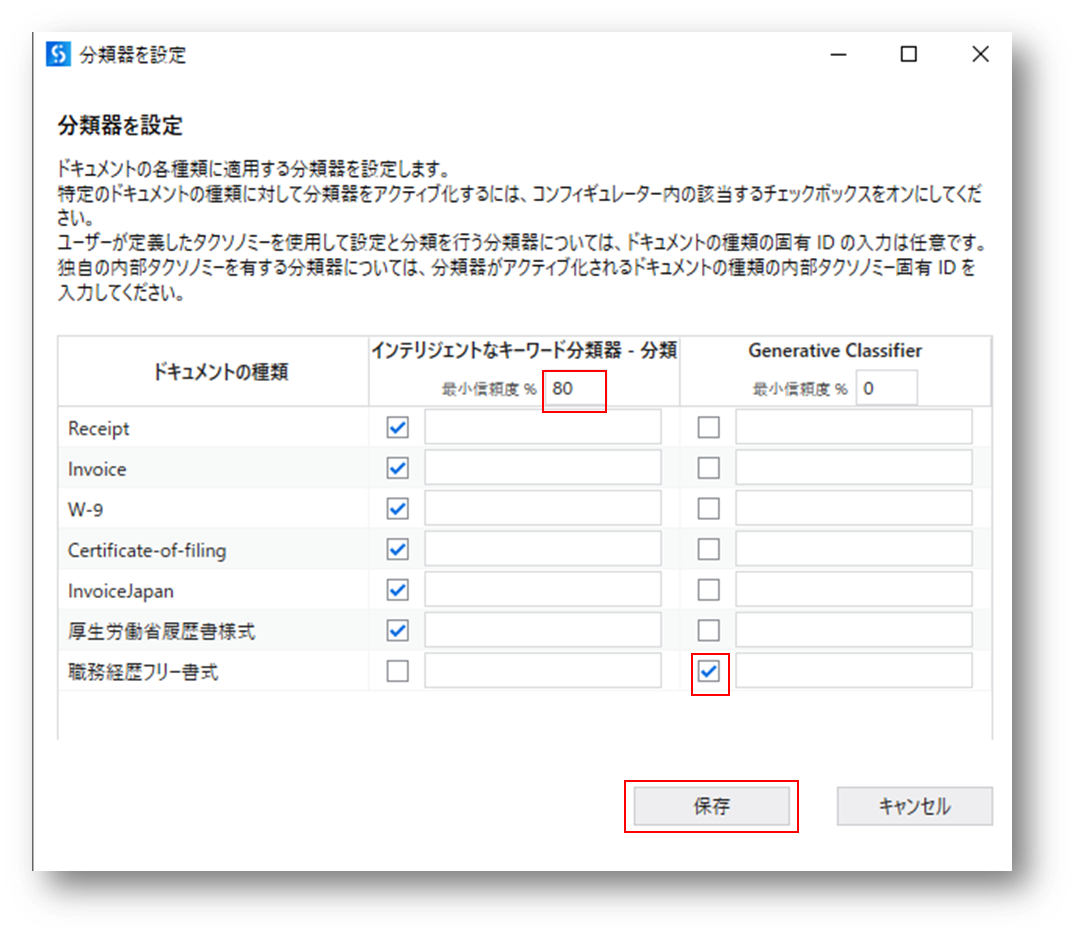Select the InvoiceJapan document type label
This screenshot has width=1077, height=936.
pyautogui.click(x=121, y=591)
